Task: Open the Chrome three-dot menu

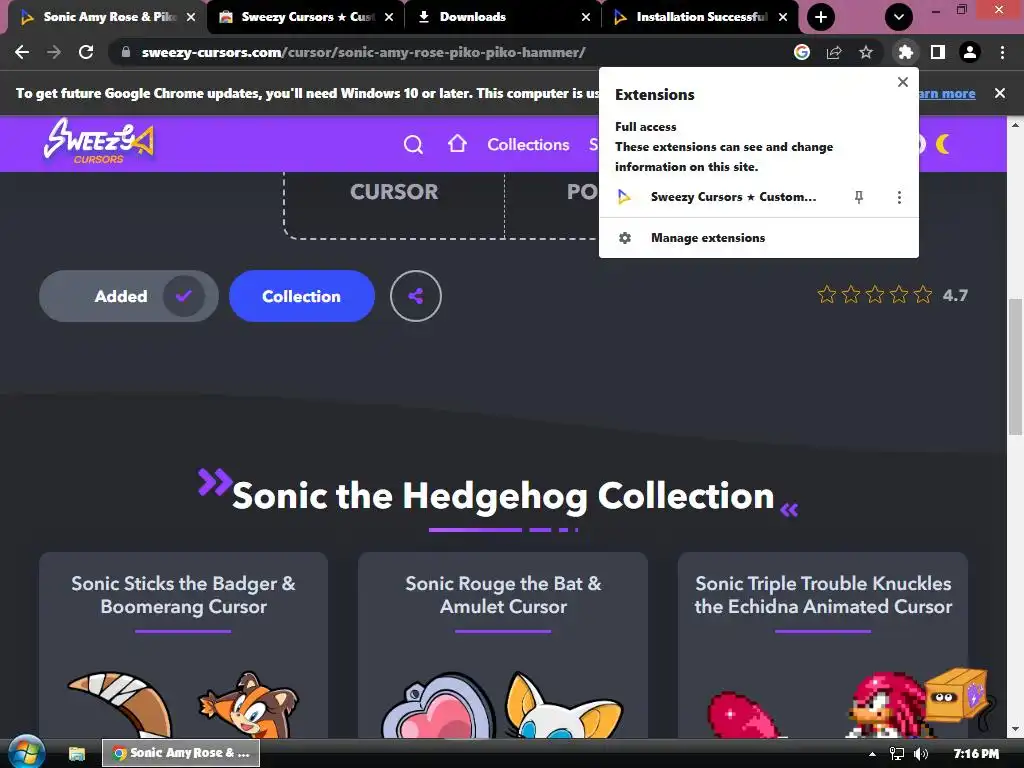Action: (x=1002, y=52)
